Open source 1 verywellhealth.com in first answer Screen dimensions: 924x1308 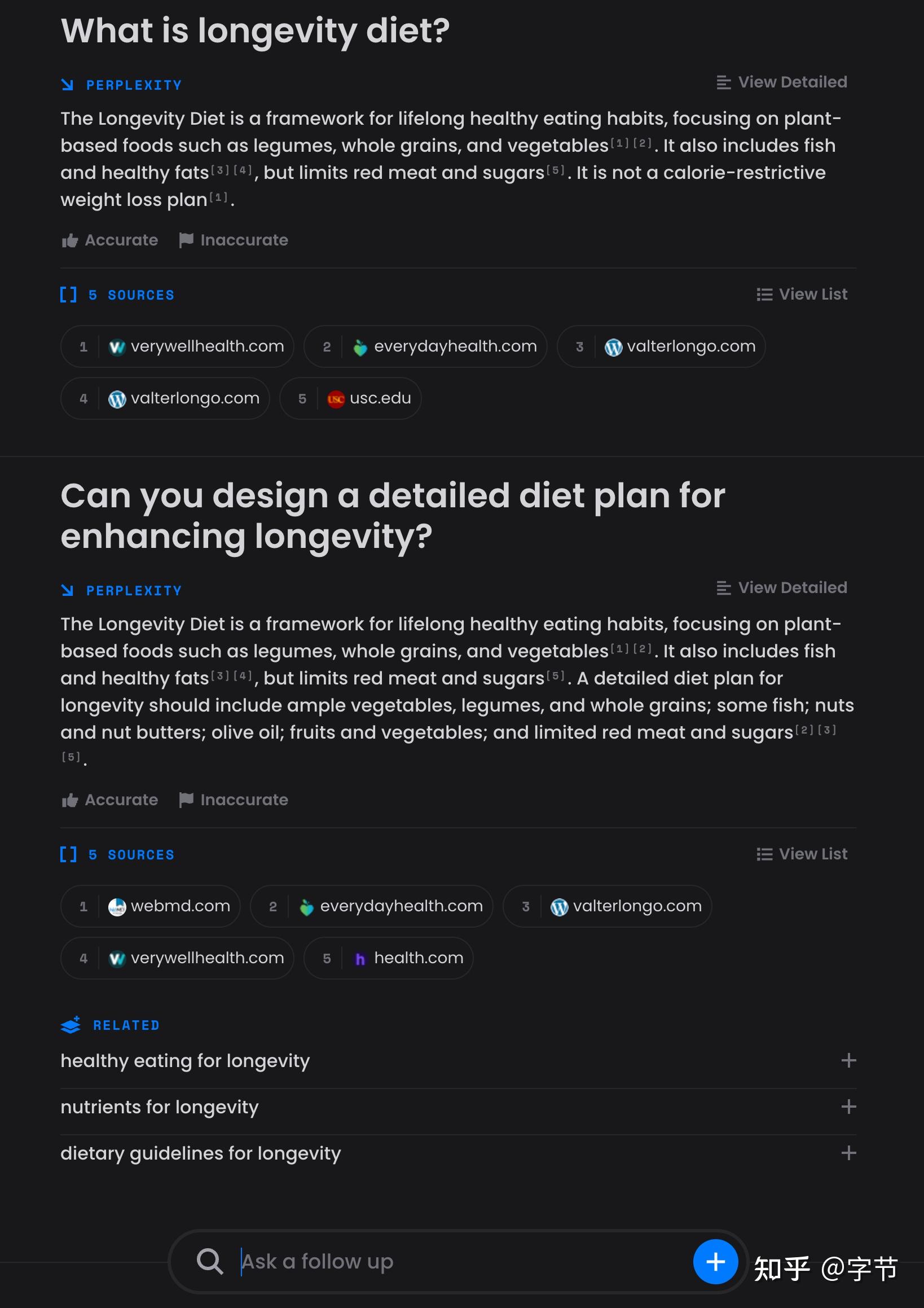point(177,346)
